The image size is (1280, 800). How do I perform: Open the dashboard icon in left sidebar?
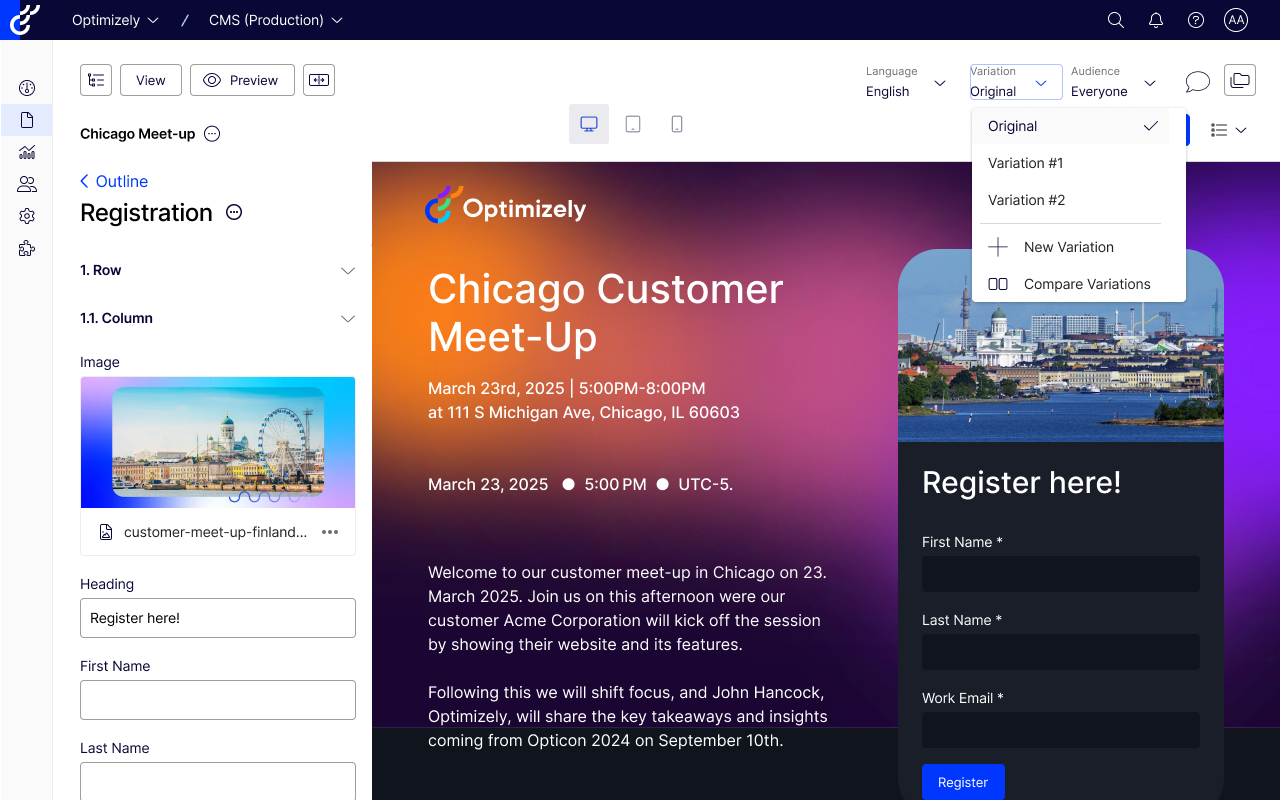pyautogui.click(x=27, y=88)
